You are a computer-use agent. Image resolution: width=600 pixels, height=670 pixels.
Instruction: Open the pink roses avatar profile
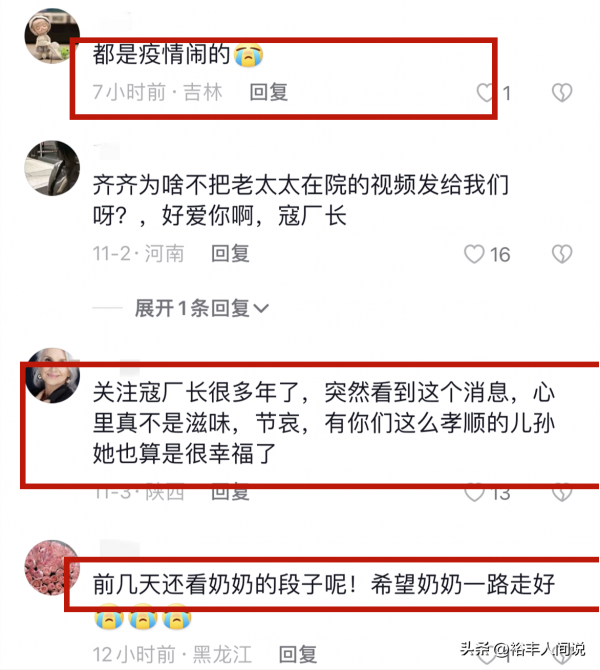[x=52, y=567]
